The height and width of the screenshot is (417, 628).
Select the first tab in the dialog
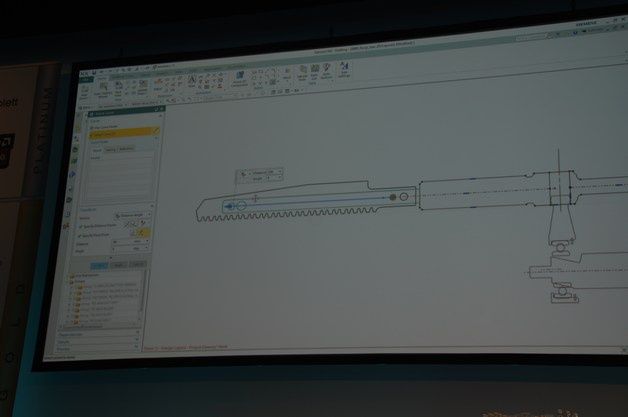97,150
